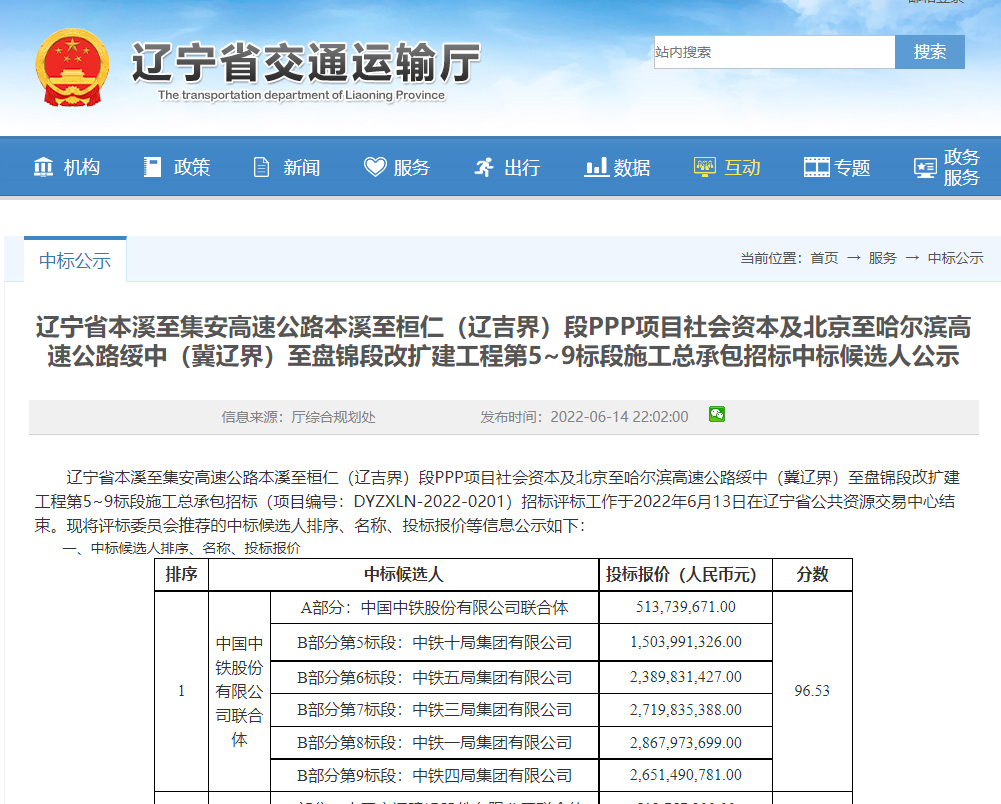Click the 专题 film strip icon
Image resolution: width=1001 pixels, height=804 pixels.
[816, 167]
